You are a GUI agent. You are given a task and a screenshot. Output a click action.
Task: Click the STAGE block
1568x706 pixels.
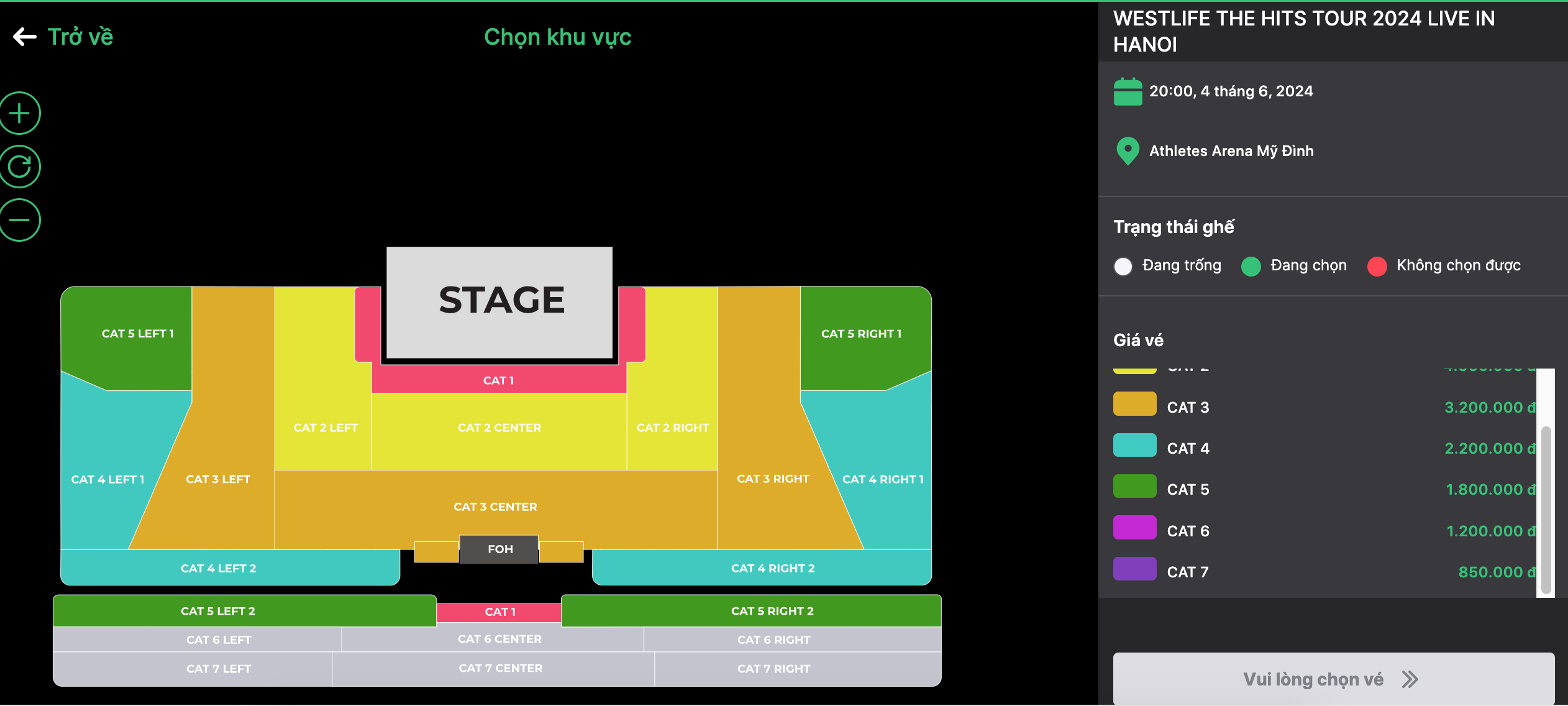coord(499,303)
